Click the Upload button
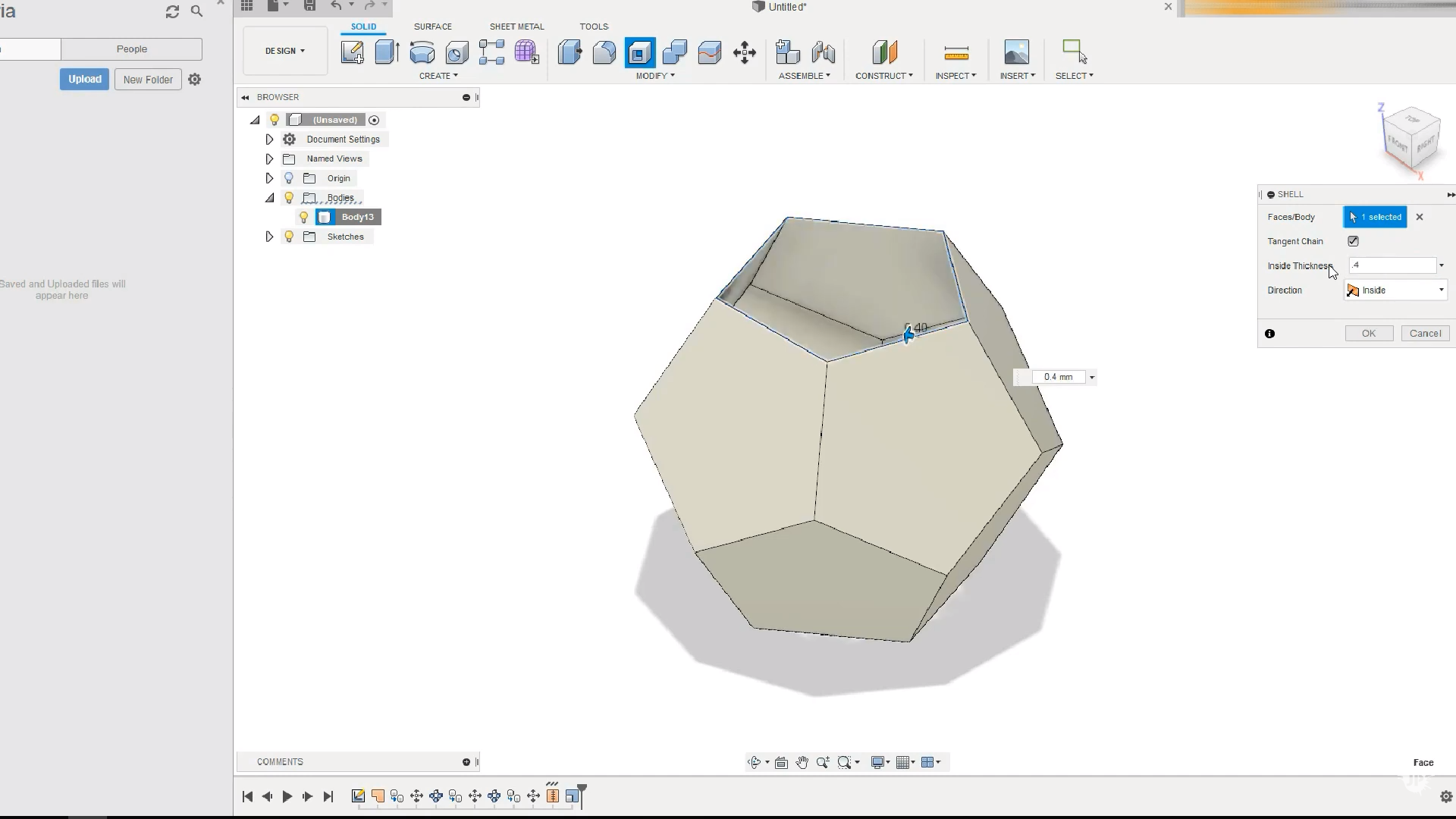 (84, 80)
